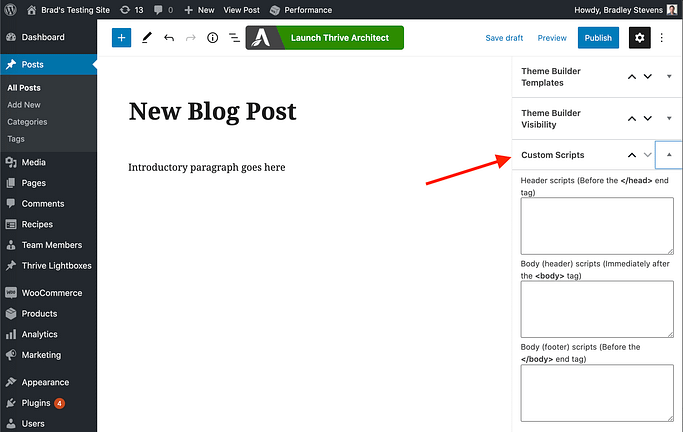
Task: Open the updates icon showing 13
Action: (x=130, y=9)
